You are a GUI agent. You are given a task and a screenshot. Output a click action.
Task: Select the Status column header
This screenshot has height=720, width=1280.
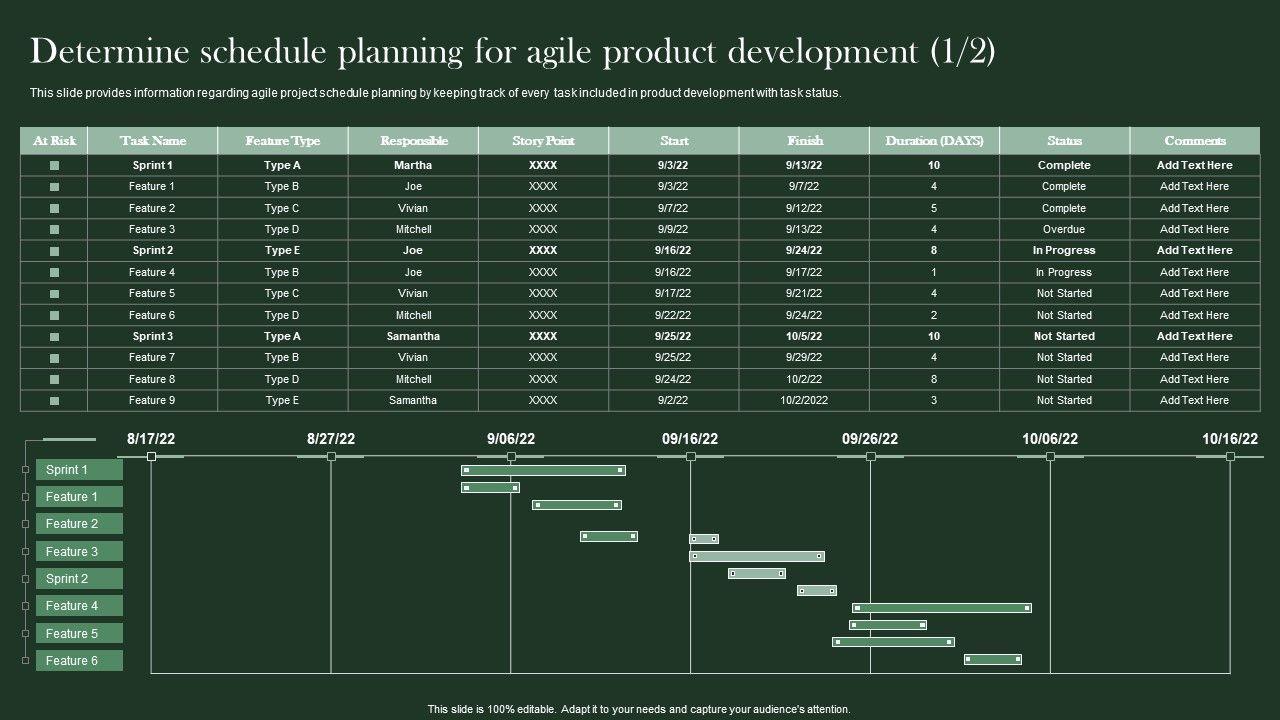click(x=1064, y=141)
